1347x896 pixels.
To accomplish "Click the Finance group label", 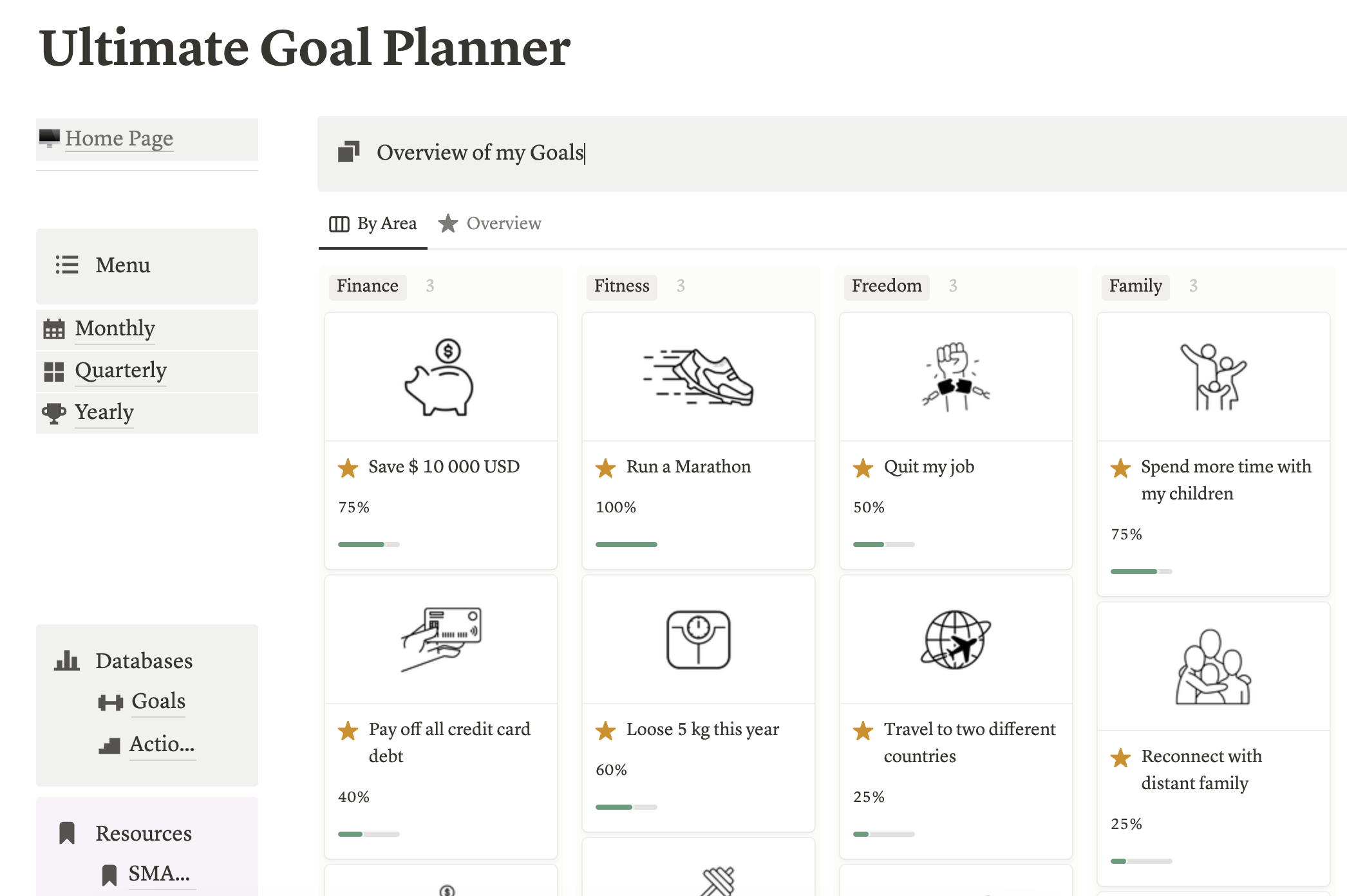I will click(x=368, y=286).
